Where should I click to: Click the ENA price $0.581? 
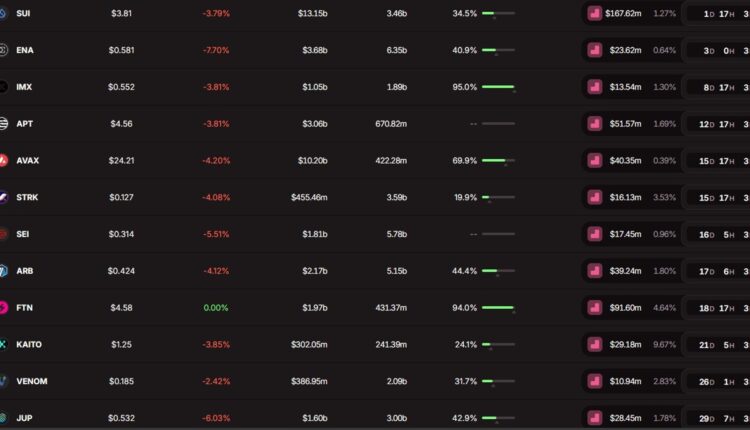122,50
